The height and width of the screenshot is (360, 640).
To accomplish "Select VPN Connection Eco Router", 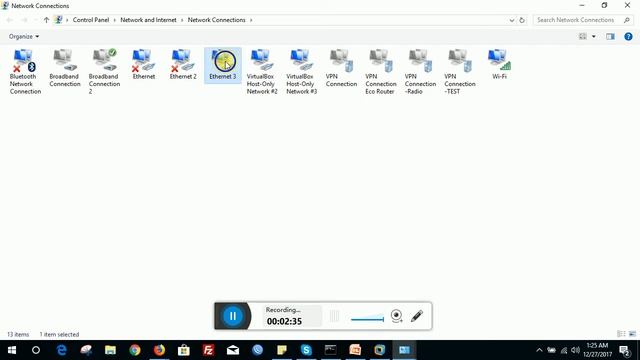I will (x=380, y=72).
